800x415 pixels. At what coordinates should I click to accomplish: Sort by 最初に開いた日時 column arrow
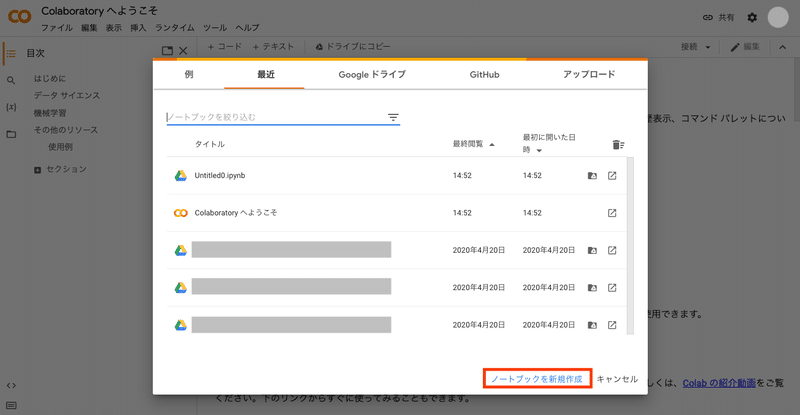pos(539,151)
